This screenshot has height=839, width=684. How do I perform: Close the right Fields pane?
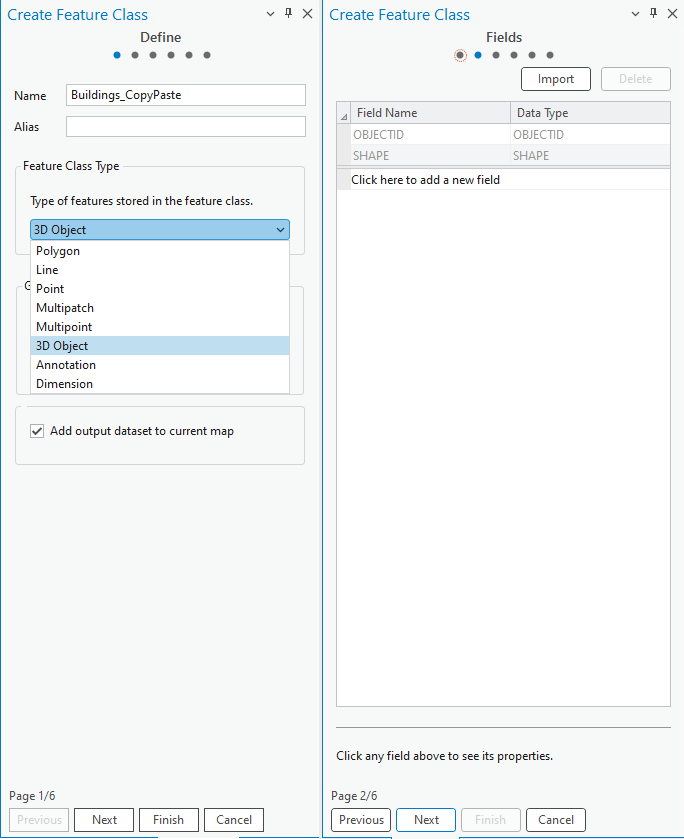[x=672, y=14]
